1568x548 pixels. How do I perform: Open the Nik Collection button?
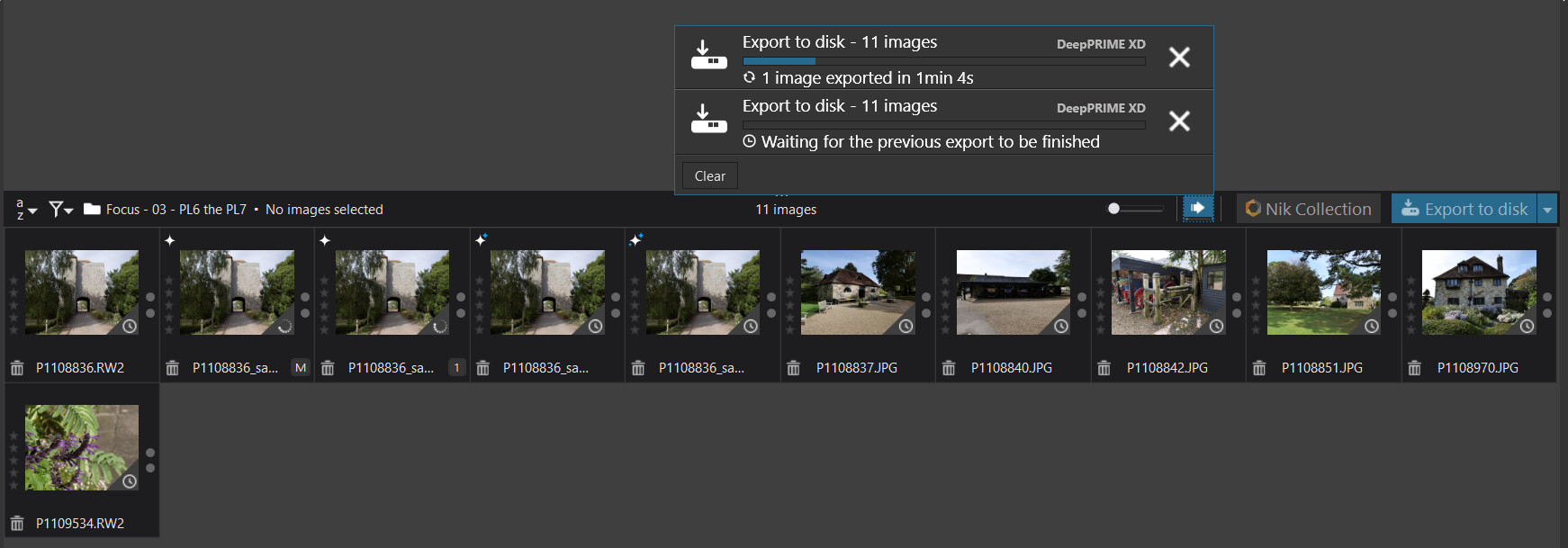click(1309, 209)
